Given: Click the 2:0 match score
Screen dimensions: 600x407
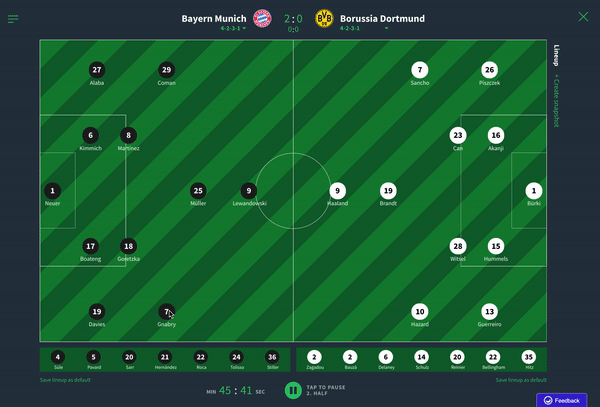Looking at the screenshot, I should pos(293,18).
